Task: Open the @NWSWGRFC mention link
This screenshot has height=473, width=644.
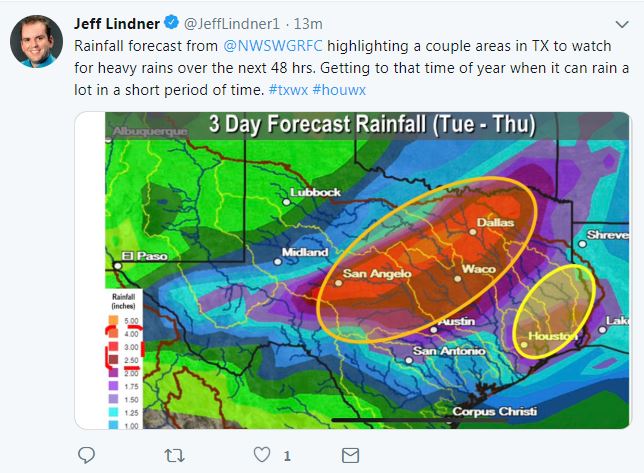Action: click(x=270, y=46)
